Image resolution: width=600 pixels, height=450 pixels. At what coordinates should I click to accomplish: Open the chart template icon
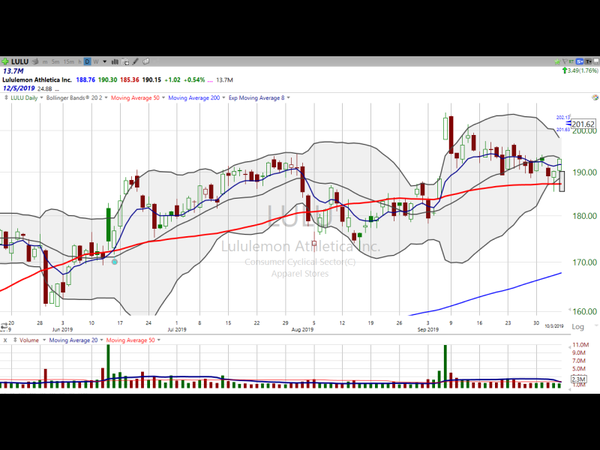pos(125,62)
